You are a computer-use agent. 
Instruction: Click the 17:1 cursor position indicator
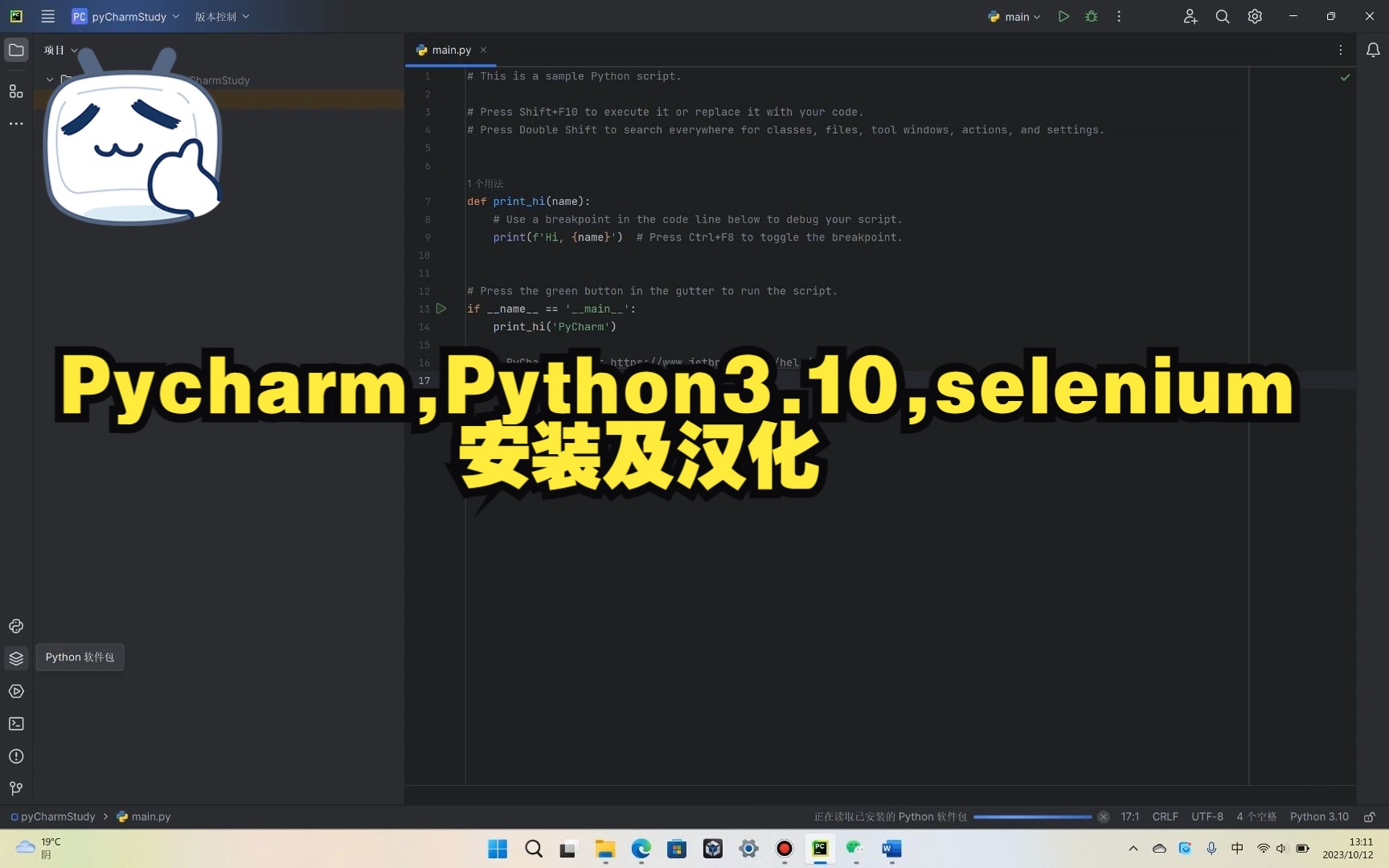pyautogui.click(x=1130, y=817)
